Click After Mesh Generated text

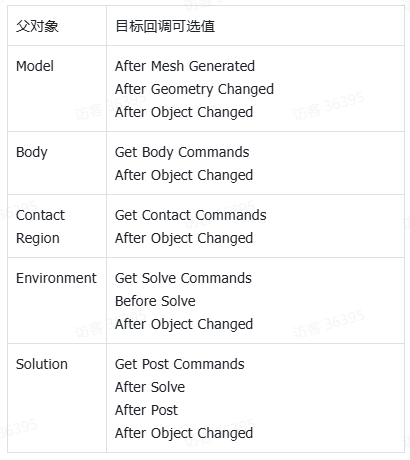pos(185,66)
